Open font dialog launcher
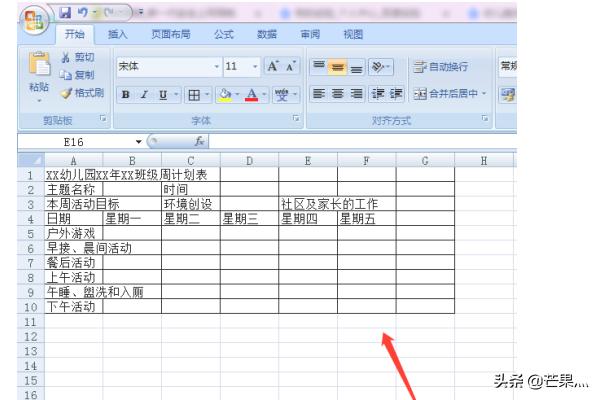 tap(296, 119)
